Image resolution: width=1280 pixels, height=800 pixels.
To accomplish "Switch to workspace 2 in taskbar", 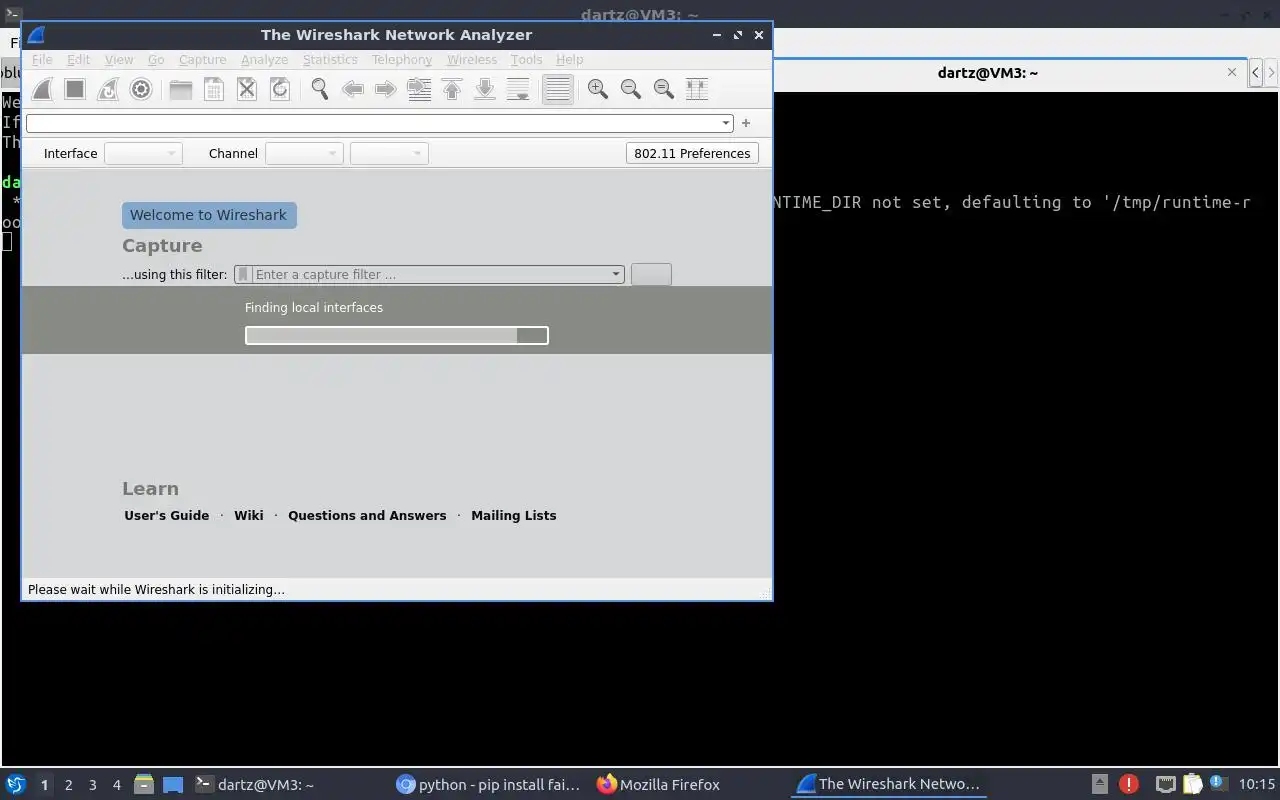I will (69, 785).
